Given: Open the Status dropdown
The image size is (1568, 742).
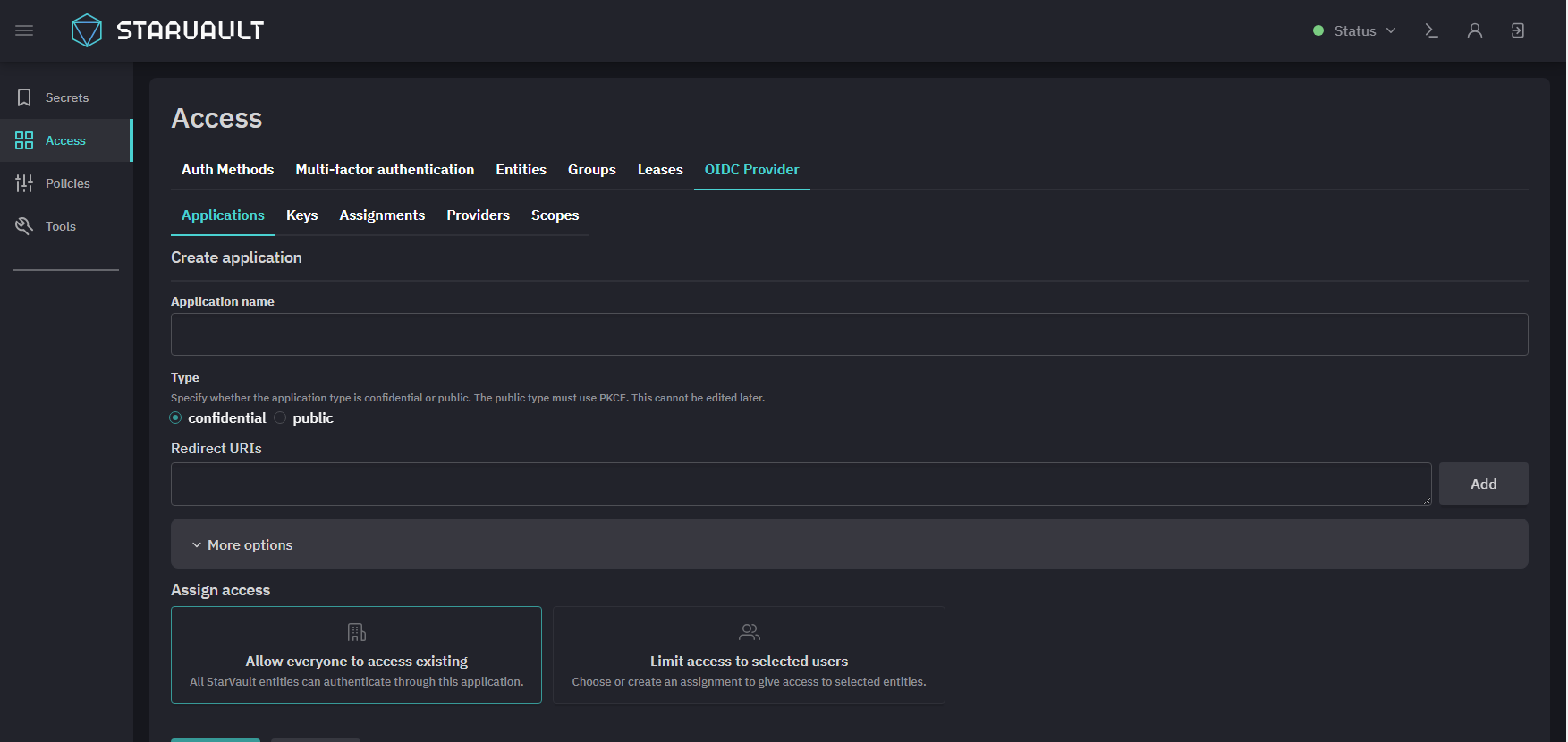Looking at the screenshot, I should (x=1355, y=30).
